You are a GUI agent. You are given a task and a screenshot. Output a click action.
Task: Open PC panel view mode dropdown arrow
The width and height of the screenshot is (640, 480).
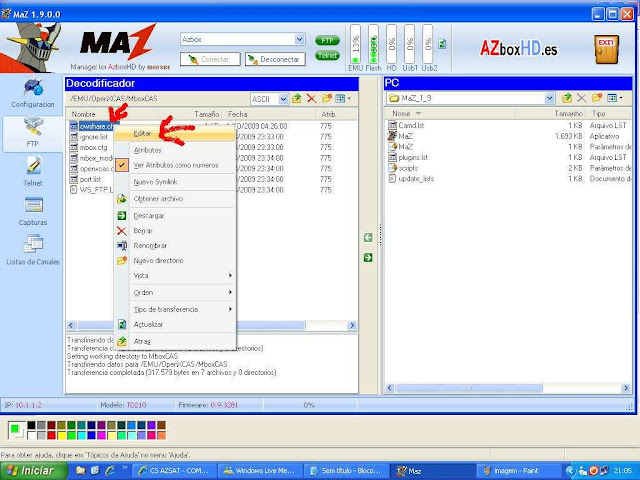pos(621,98)
